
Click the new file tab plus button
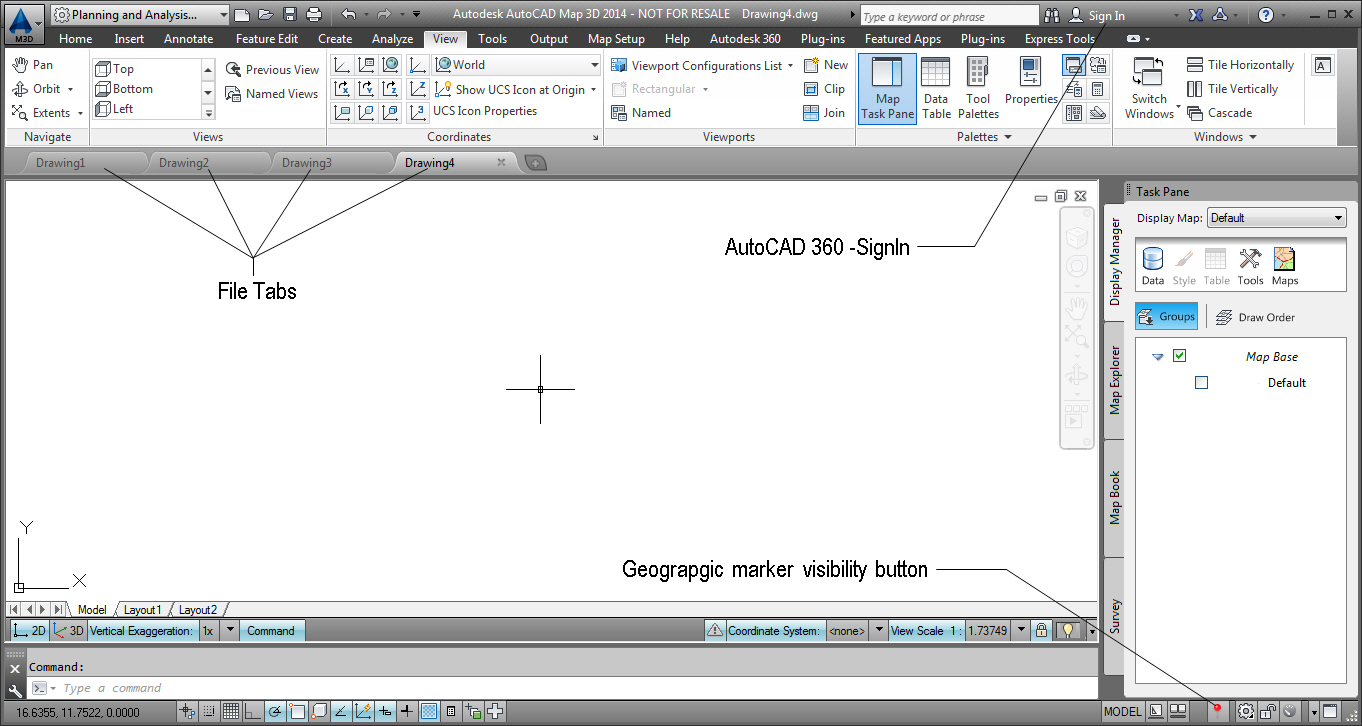[537, 163]
